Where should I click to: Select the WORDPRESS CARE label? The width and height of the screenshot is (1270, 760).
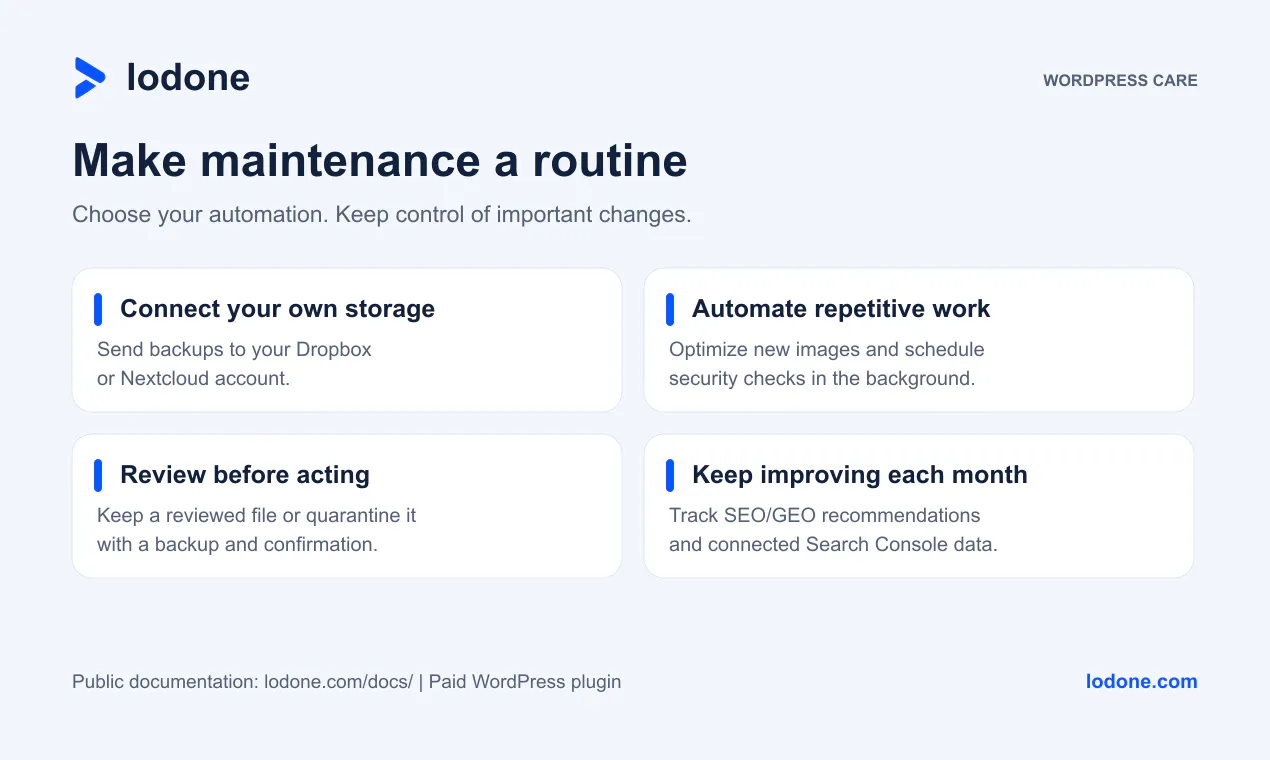pyautogui.click(x=1120, y=81)
